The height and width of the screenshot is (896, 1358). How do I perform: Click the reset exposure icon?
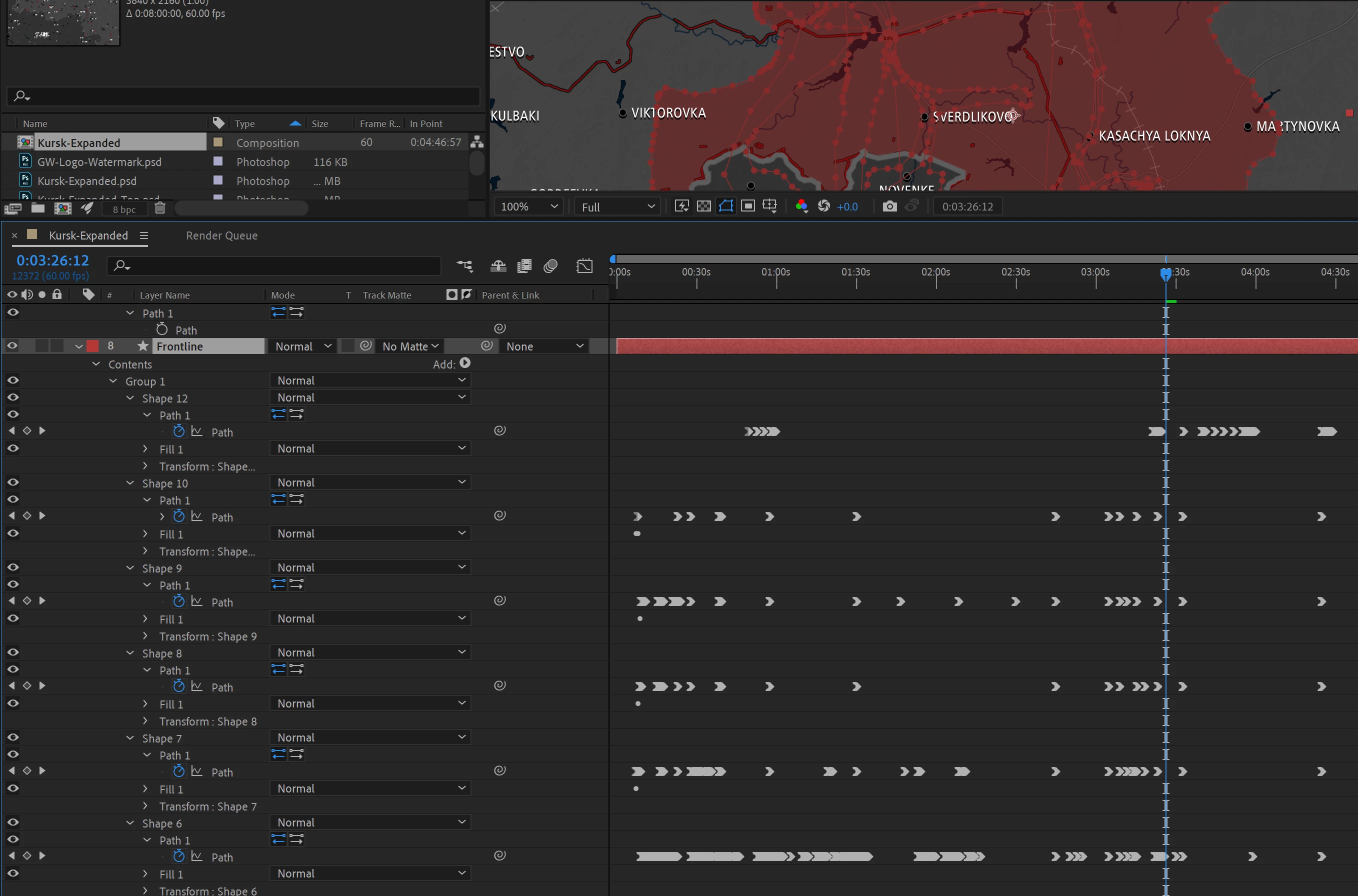click(823, 206)
